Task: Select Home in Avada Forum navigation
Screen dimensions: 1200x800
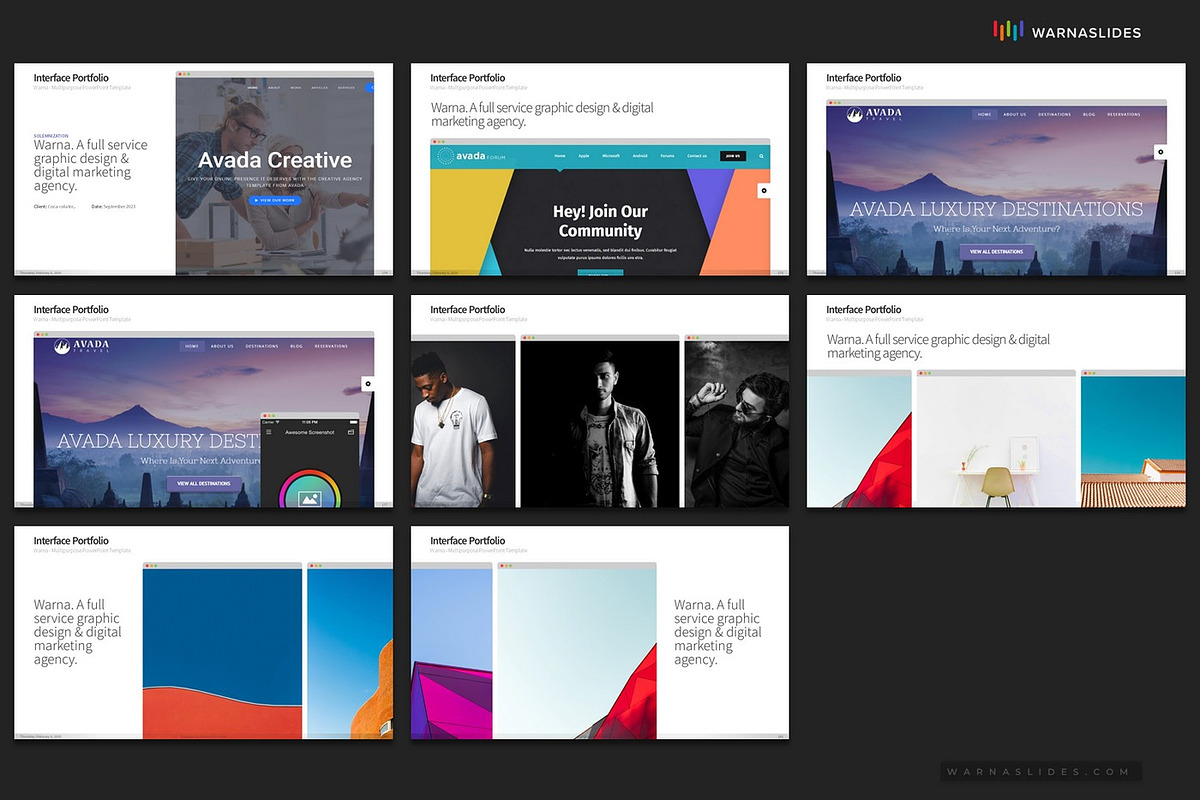Action: [560, 156]
